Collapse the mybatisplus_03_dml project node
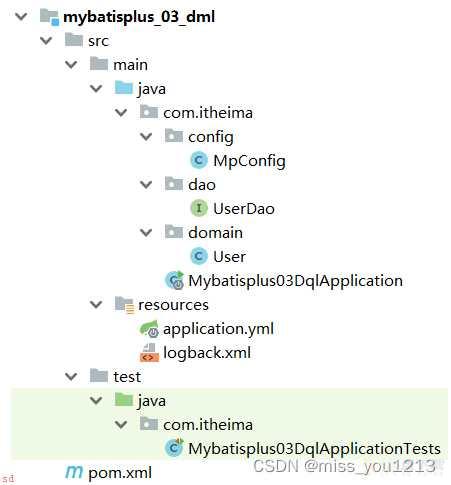451x485 pixels. [21, 16]
